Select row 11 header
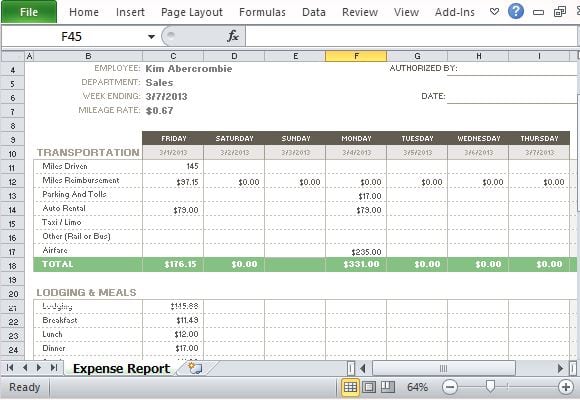580x400 pixels. pos(13,168)
